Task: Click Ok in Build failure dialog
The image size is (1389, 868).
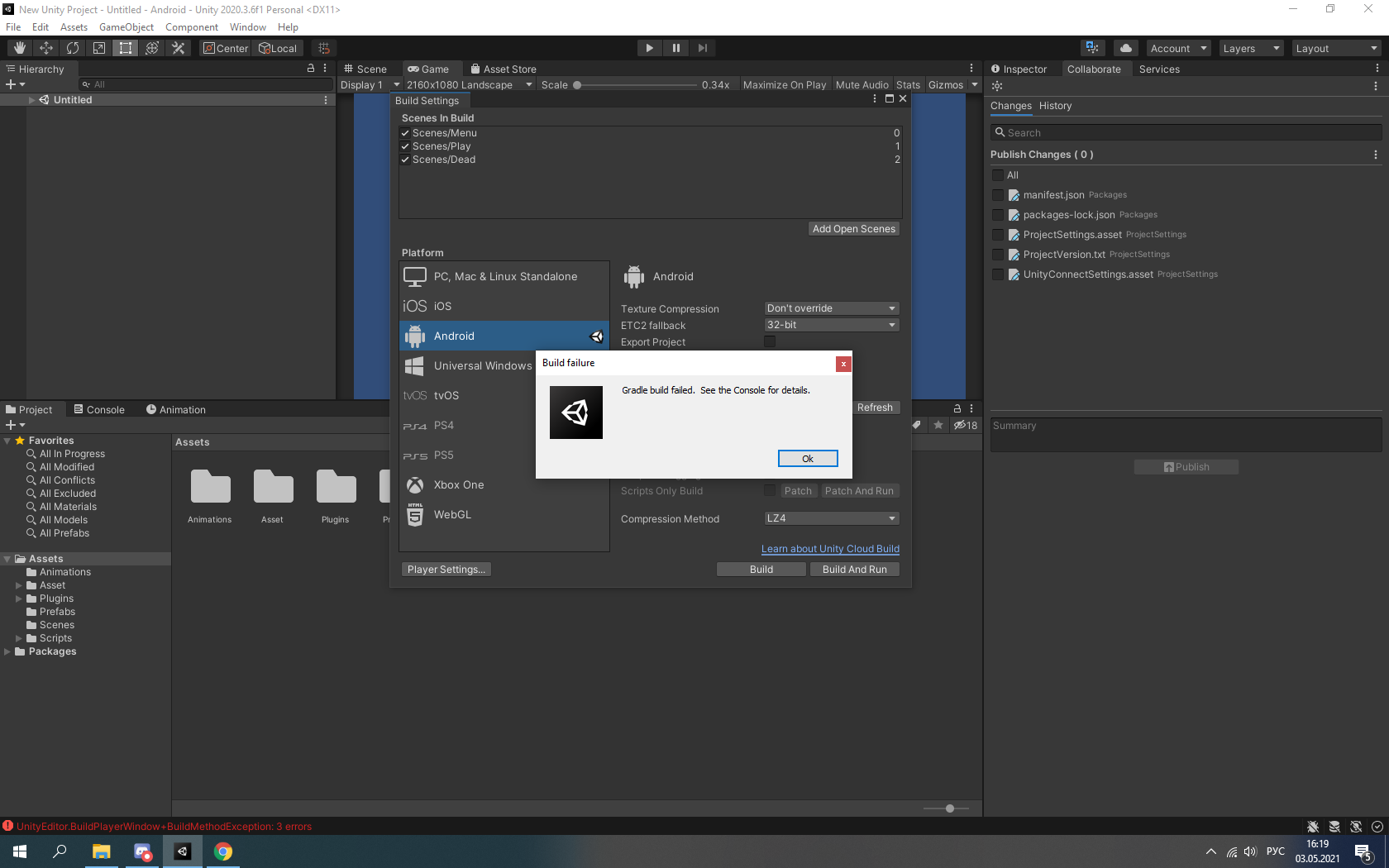Action: (x=808, y=459)
